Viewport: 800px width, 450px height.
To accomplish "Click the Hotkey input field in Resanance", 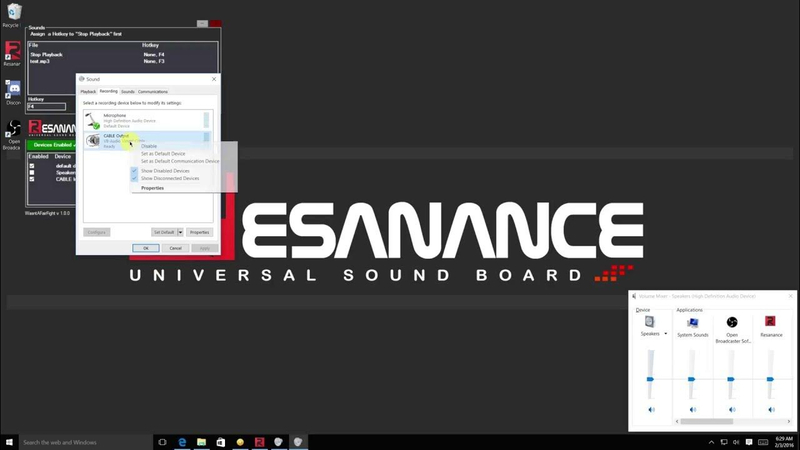I will [x=46, y=107].
